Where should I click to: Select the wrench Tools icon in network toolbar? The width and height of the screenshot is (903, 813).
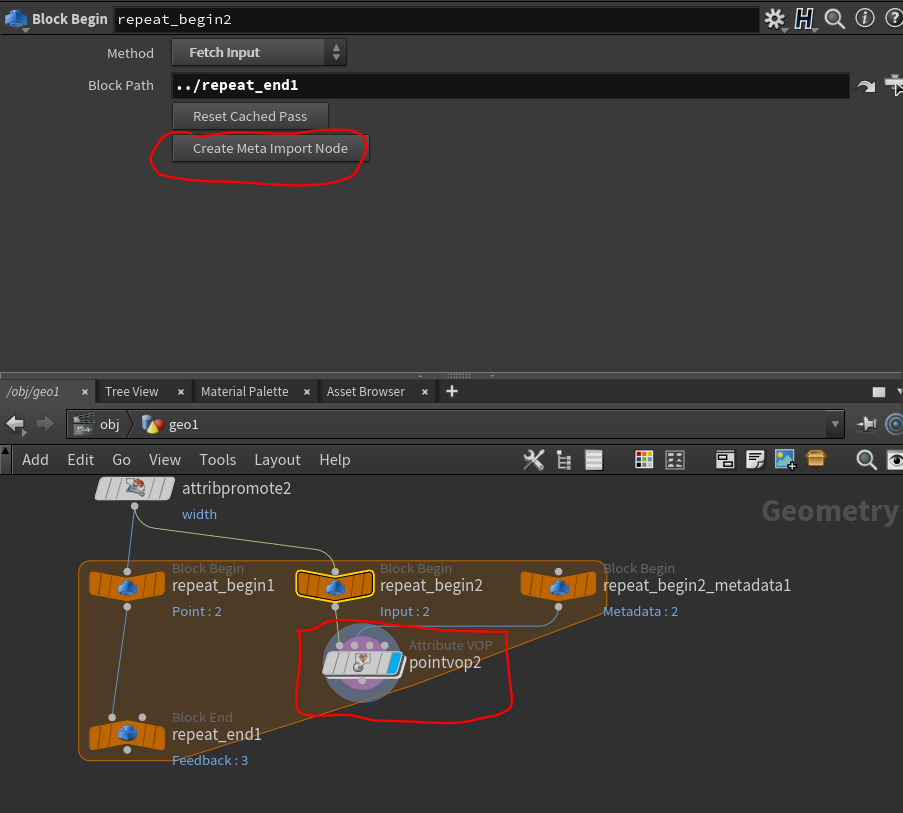click(533, 460)
